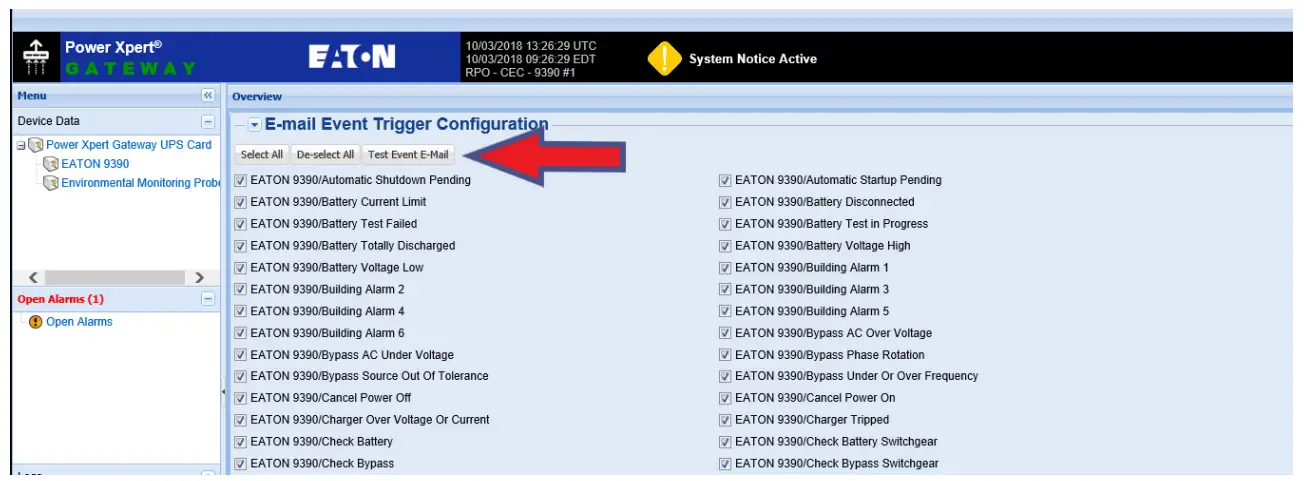
Task: Toggle Automatic Shutdown Pending checkbox
Action: coord(240,181)
